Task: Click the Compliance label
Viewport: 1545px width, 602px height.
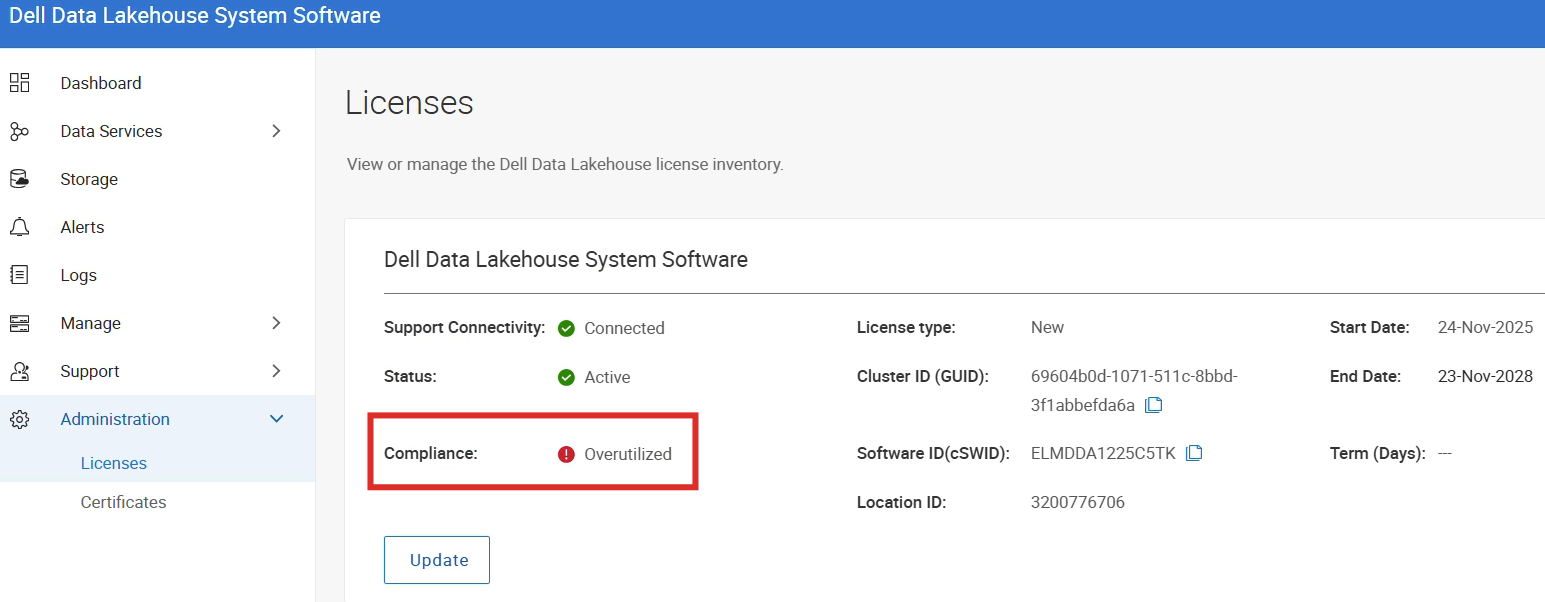Action: coord(431,453)
